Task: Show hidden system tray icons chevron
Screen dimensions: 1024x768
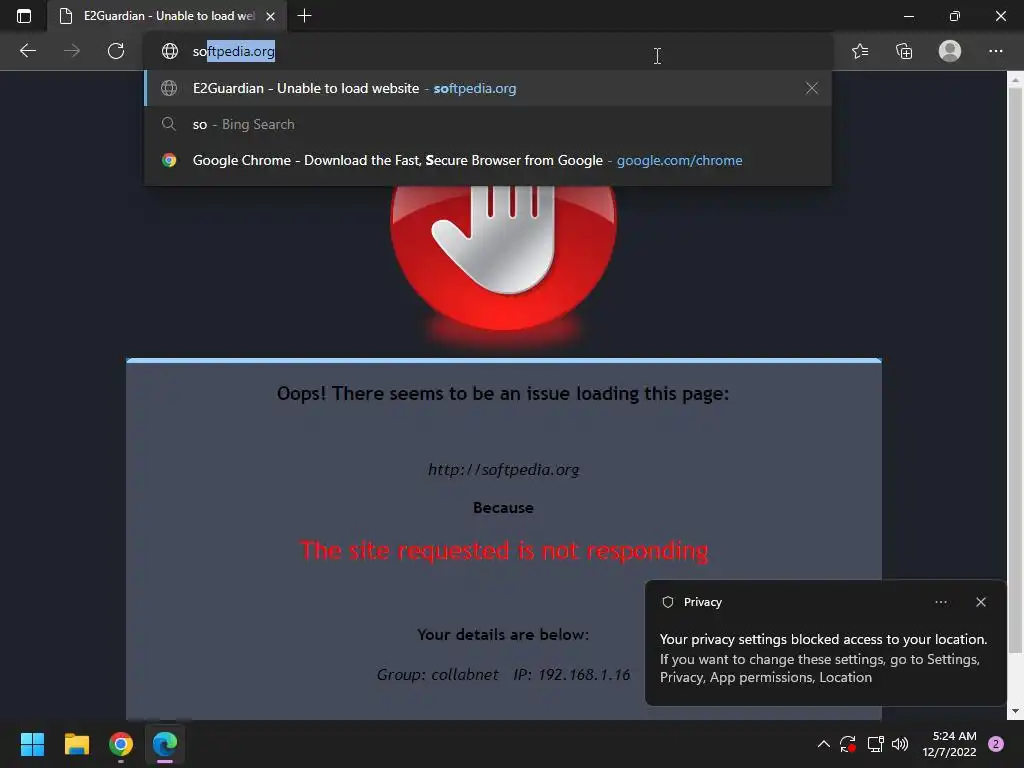Action: [824, 744]
